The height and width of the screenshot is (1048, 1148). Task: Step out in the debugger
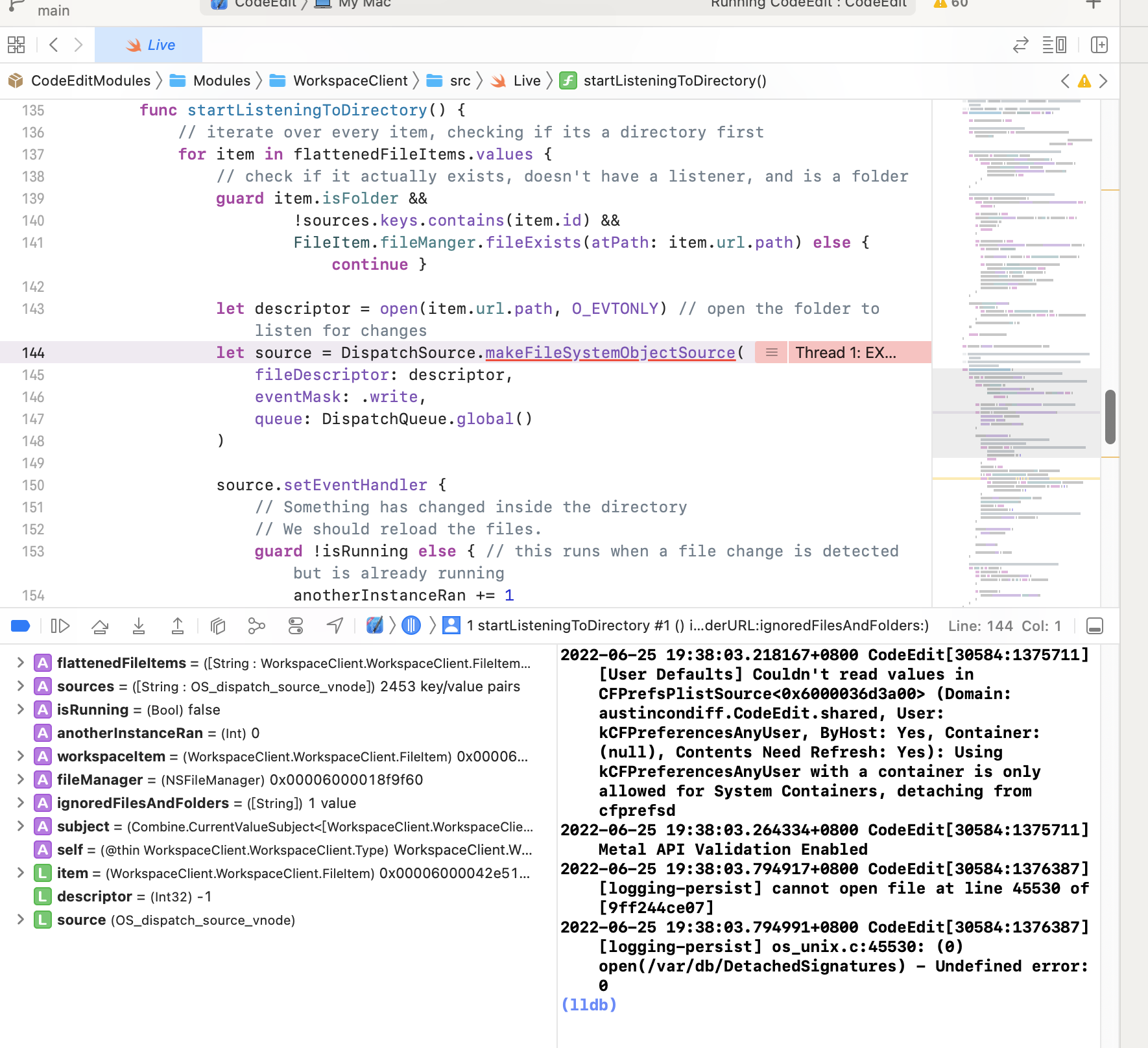178,626
